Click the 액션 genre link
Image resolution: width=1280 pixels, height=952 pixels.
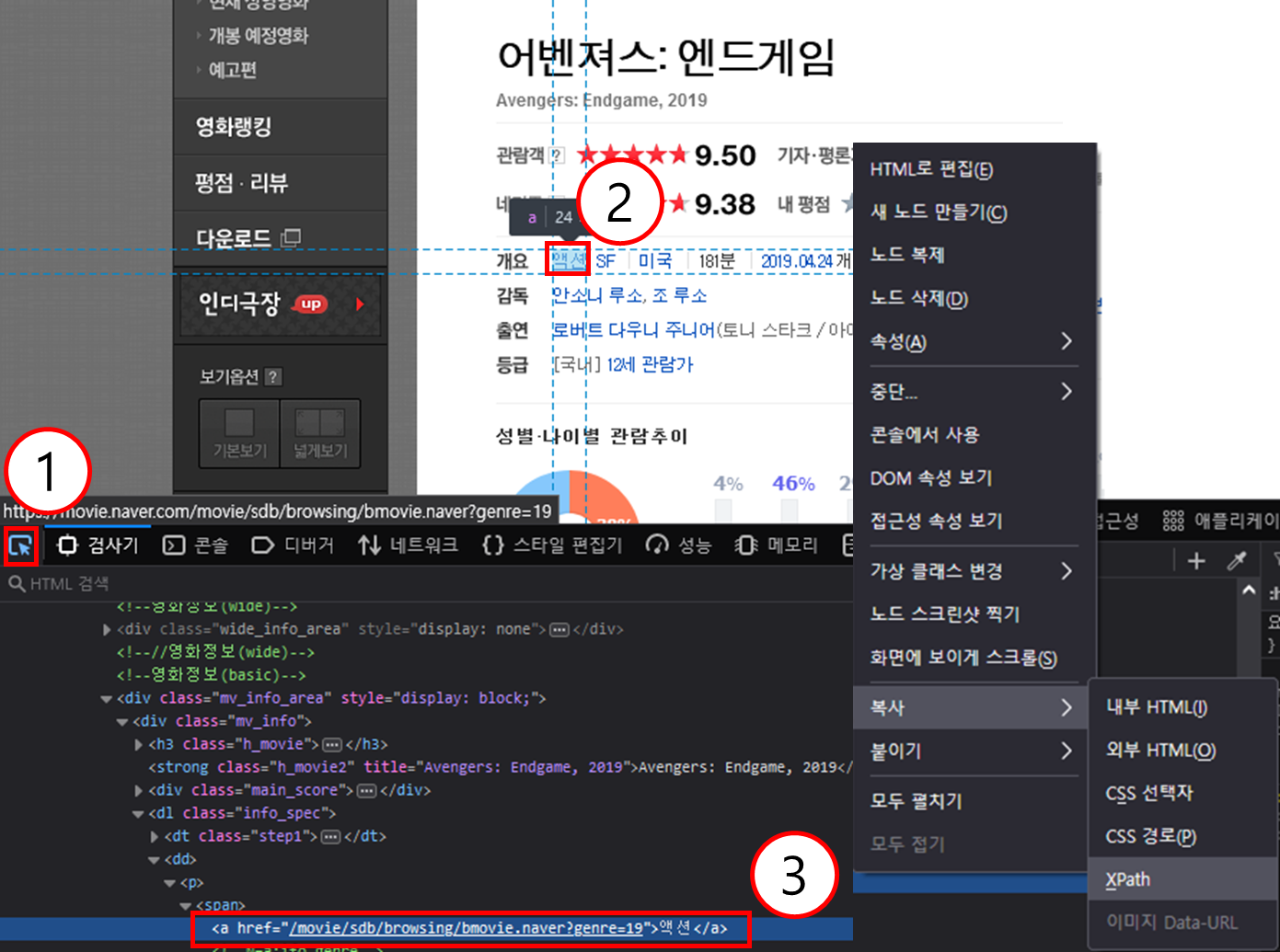pyautogui.click(x=569, y=261)
